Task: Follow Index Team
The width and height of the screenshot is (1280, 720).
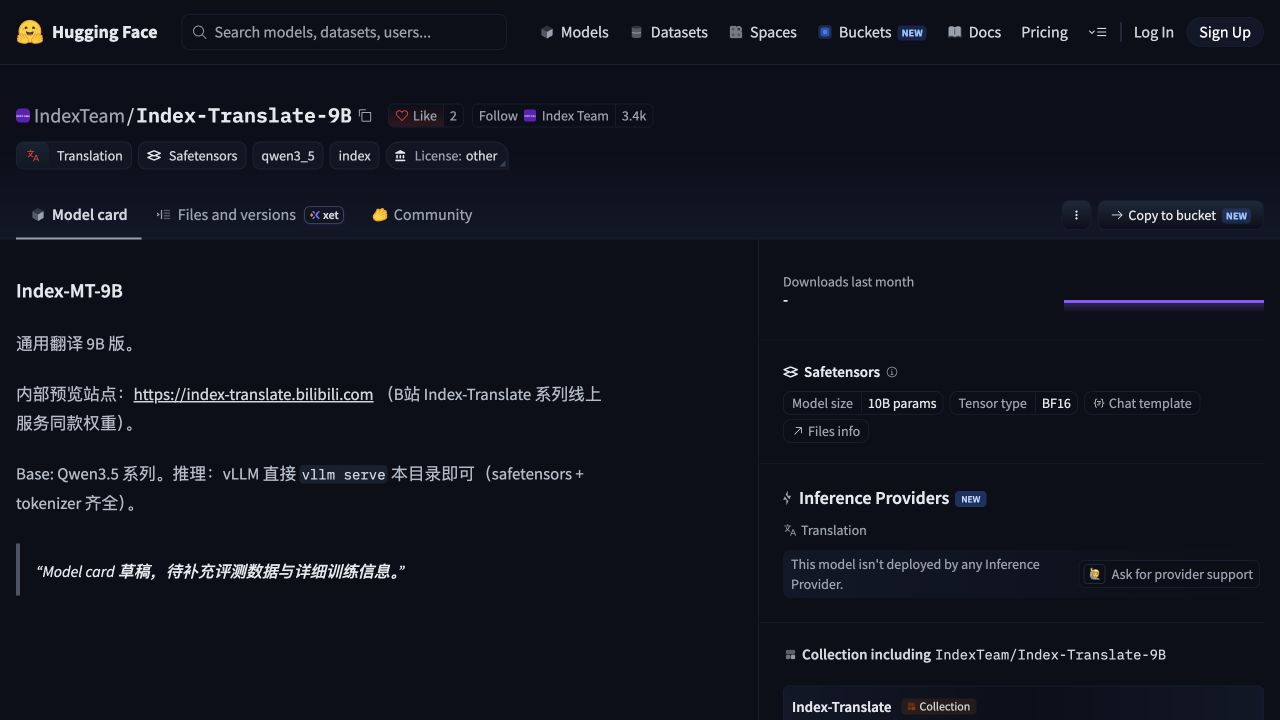Action: (543, 116)
